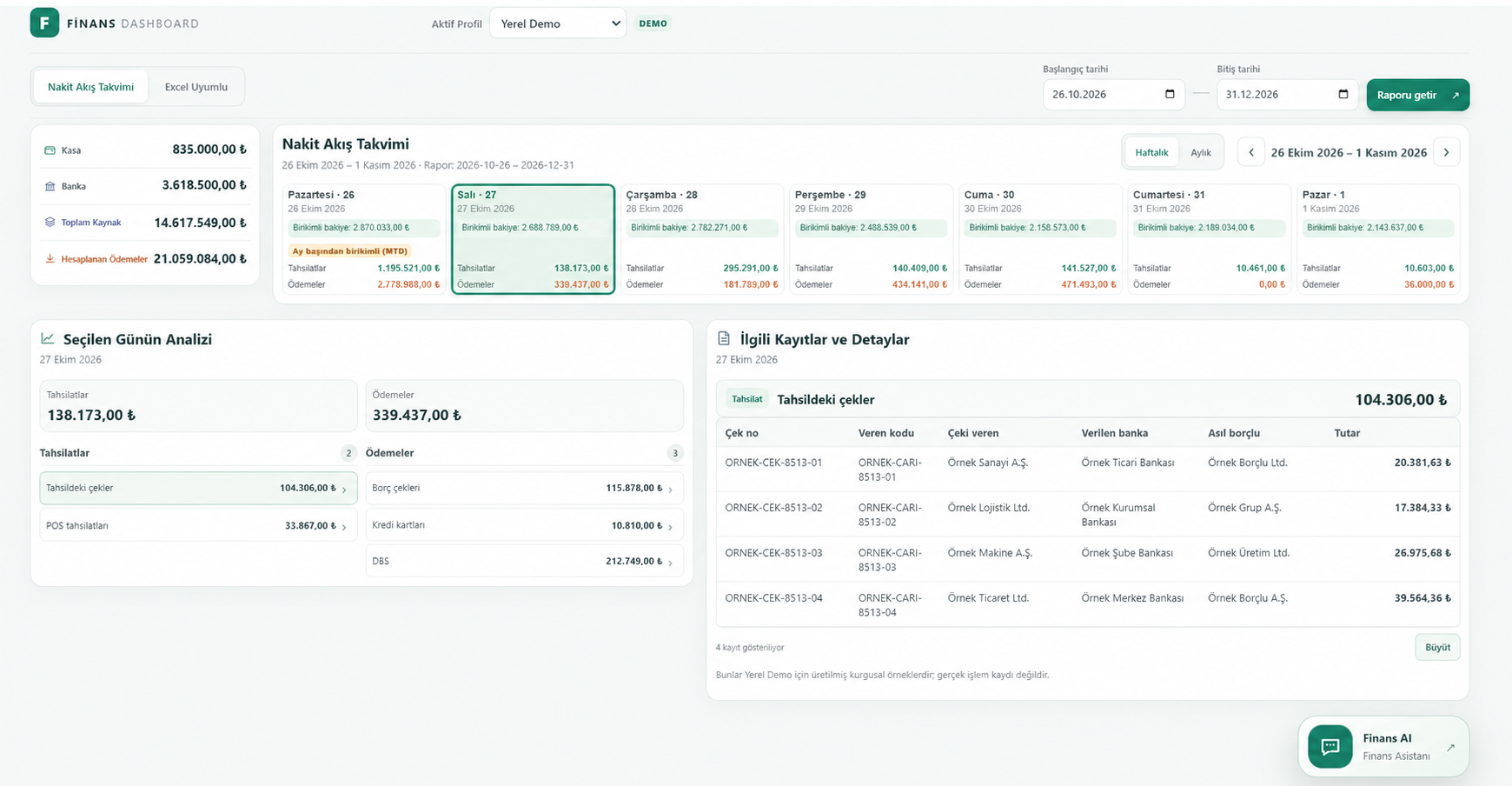Screen dimensions: 1512x786
Task: Open the Aktif Profil dropdown
Action: pos(558,23)
